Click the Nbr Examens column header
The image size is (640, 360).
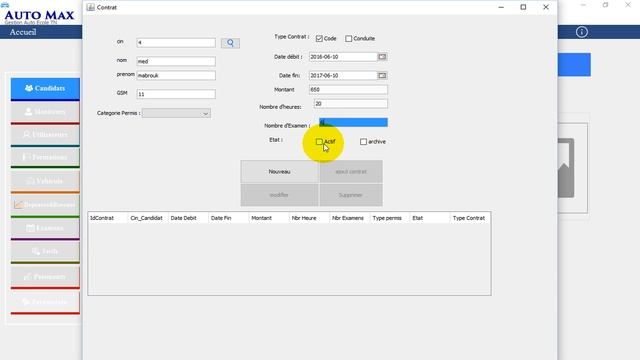click(x=350, y=218)
